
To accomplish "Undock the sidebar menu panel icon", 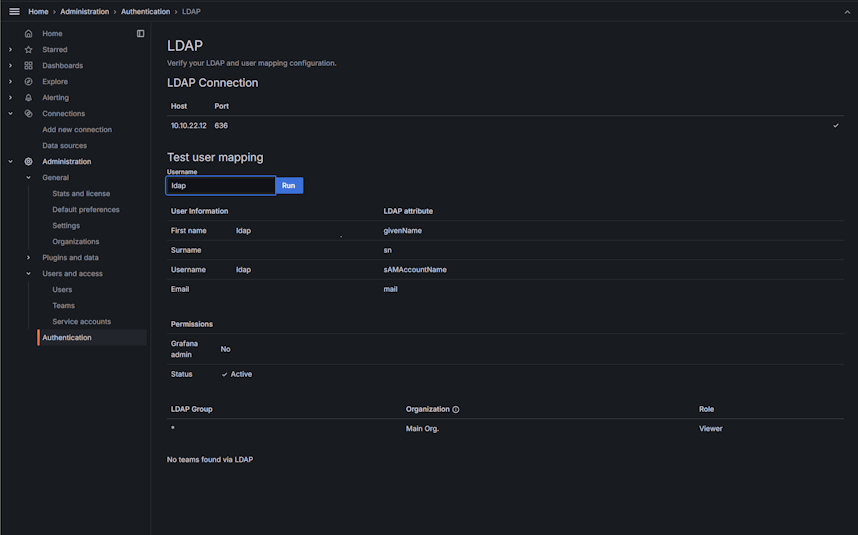I will click(x=140, y=34).
